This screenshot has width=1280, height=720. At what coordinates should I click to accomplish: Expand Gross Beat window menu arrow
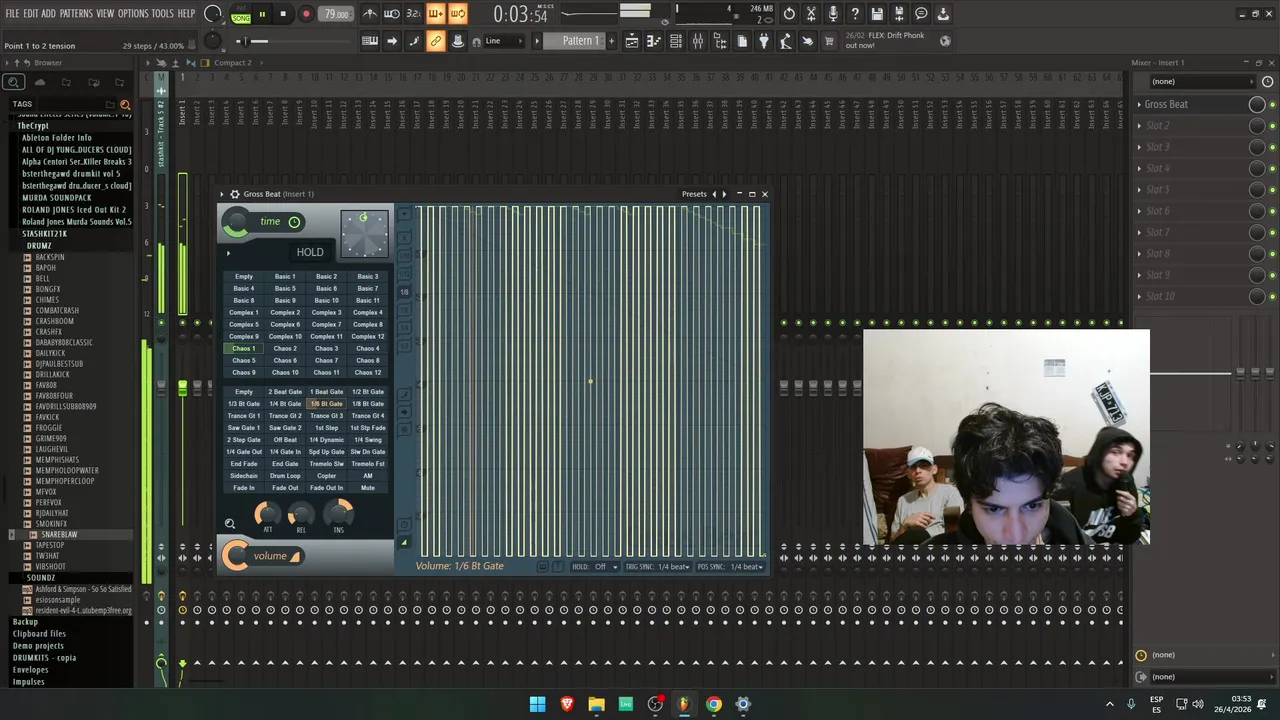(222, 194)
